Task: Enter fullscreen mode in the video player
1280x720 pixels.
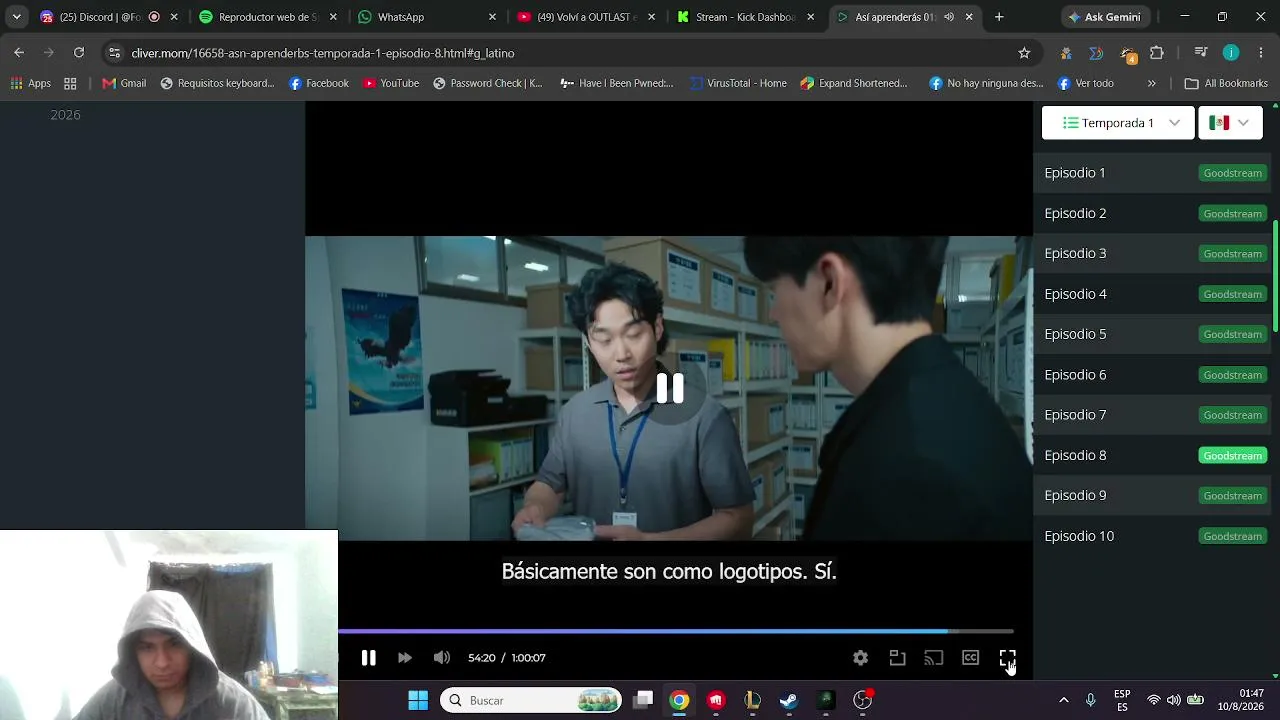Action: [1007, 658]
